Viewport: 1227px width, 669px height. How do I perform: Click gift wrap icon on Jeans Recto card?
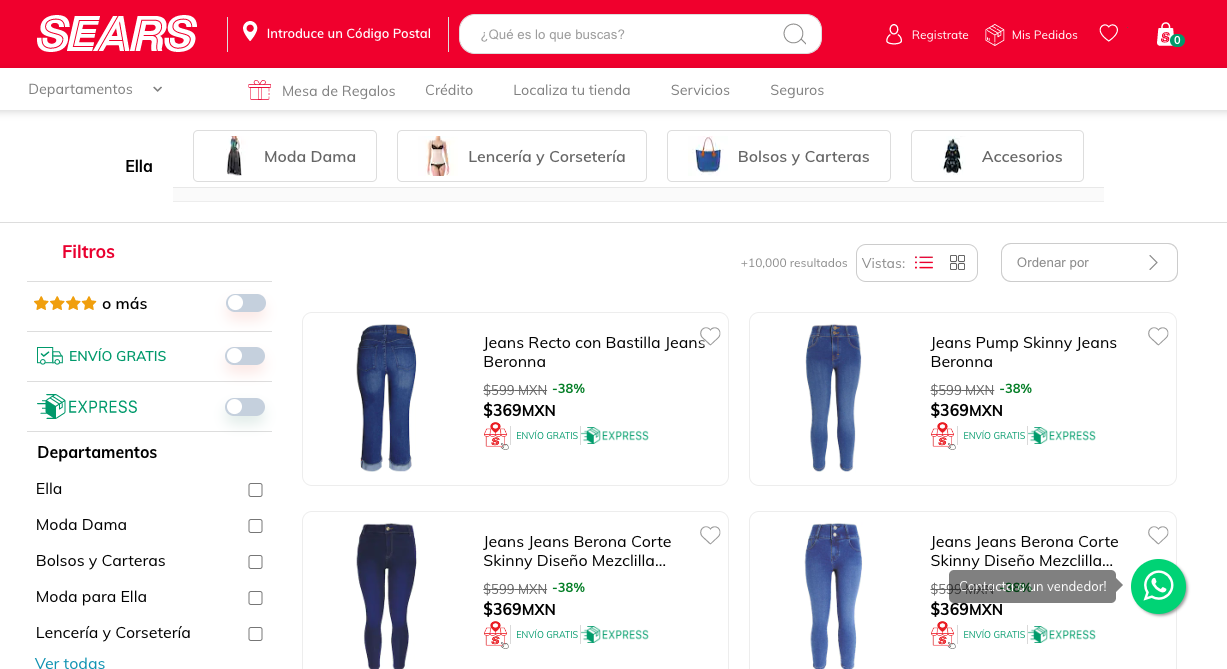click(496, 436)
